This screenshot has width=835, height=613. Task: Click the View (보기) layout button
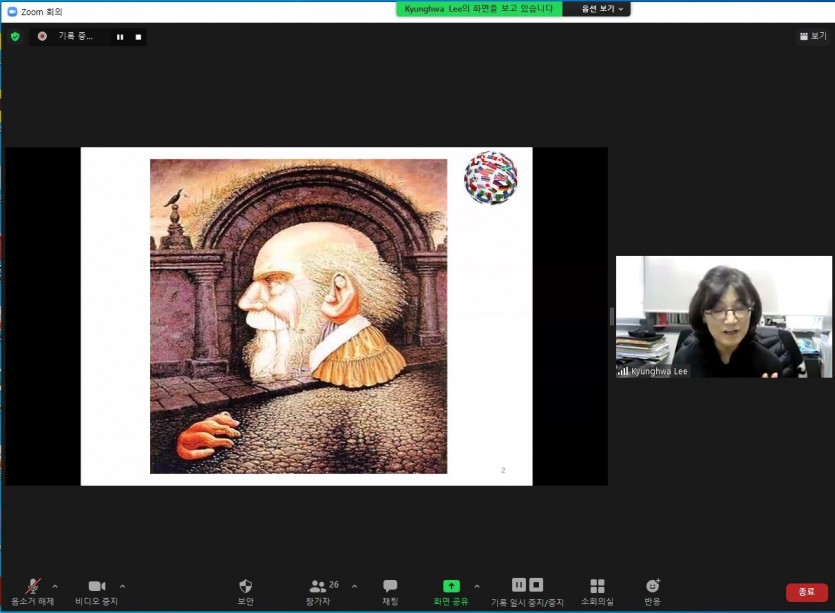click(813, 36)
